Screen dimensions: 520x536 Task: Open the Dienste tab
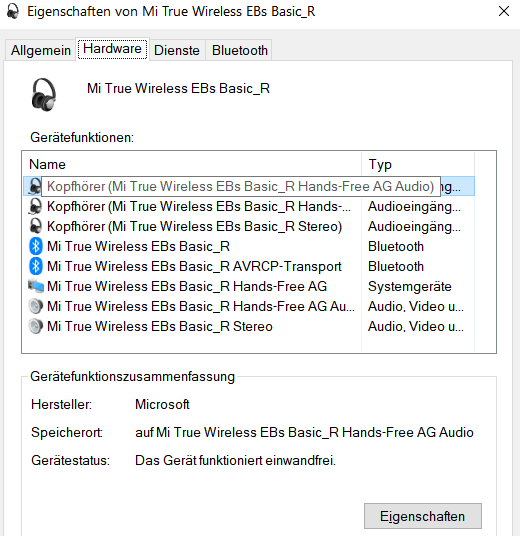177,50
